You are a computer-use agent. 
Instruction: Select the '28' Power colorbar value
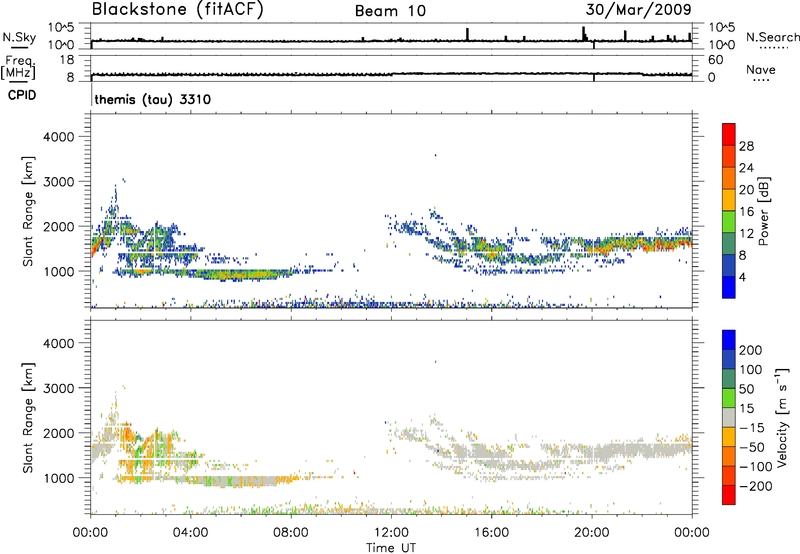point(746,146)
